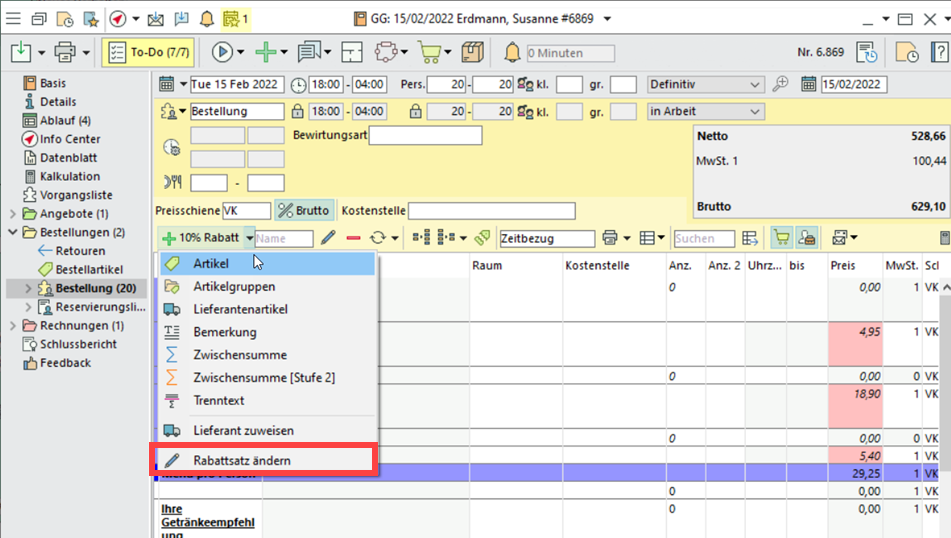Click the printer icon in the main toolbar
This screenshot has width=951, height=538.
point(66,52)
